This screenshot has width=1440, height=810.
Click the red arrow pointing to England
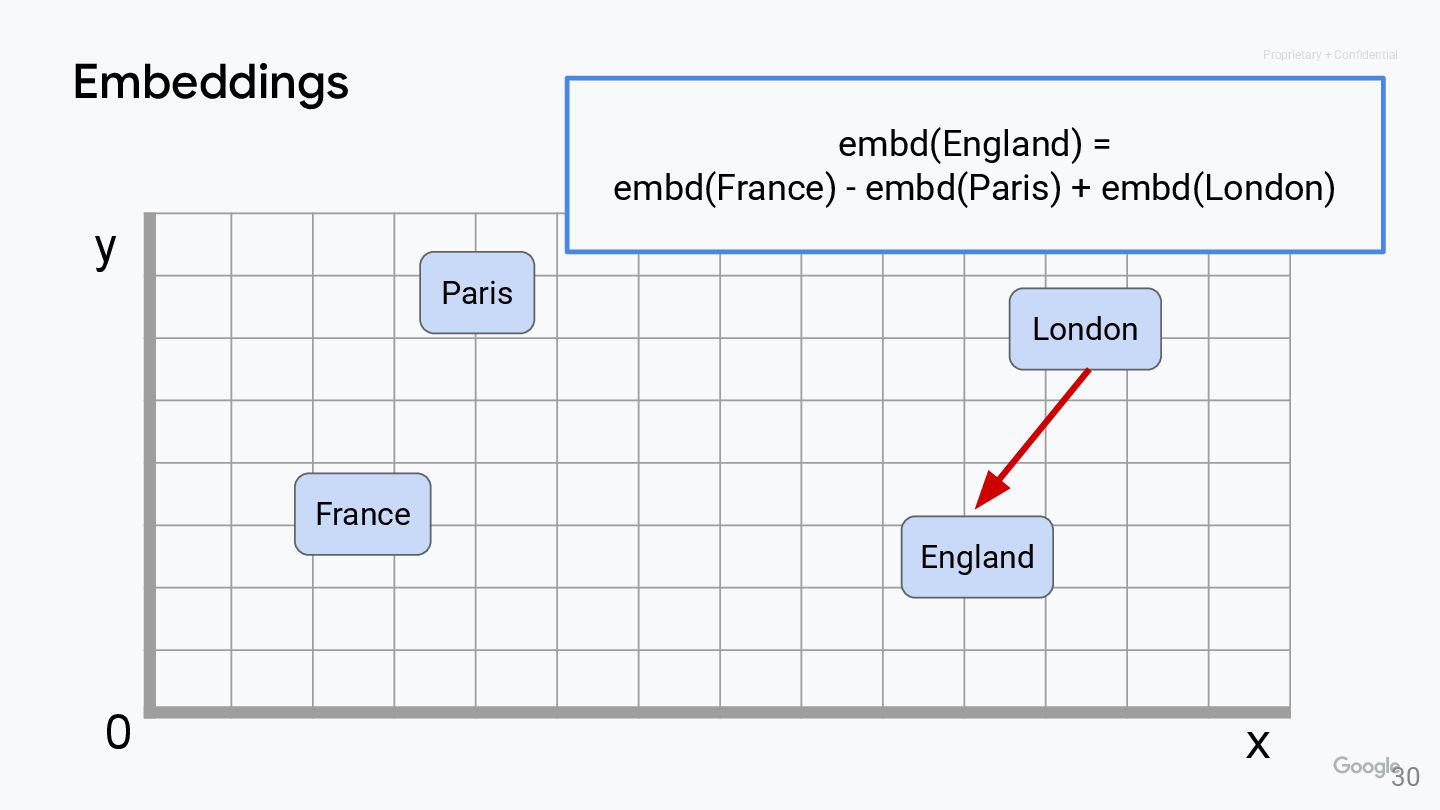tap(1033, 438)
